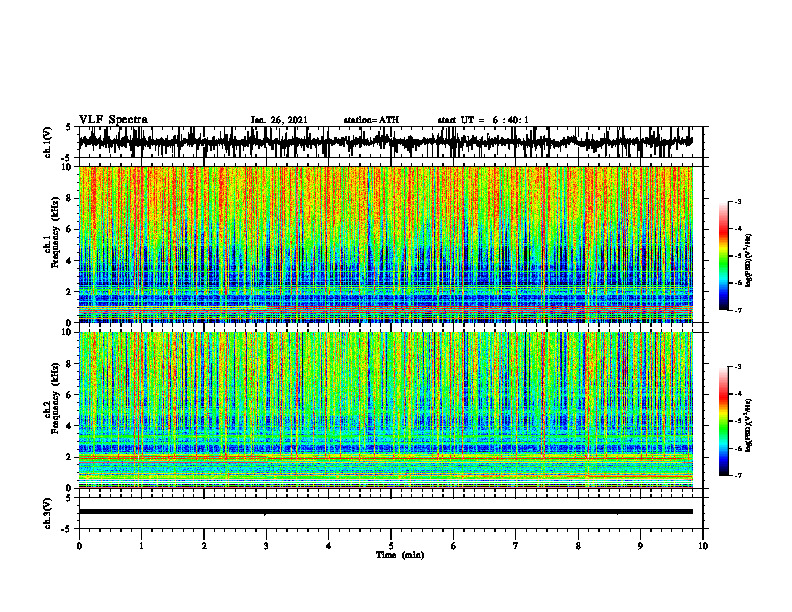Click the ch.1 colorbar log PSD label
792x612 pixels.
click(750, 261)
